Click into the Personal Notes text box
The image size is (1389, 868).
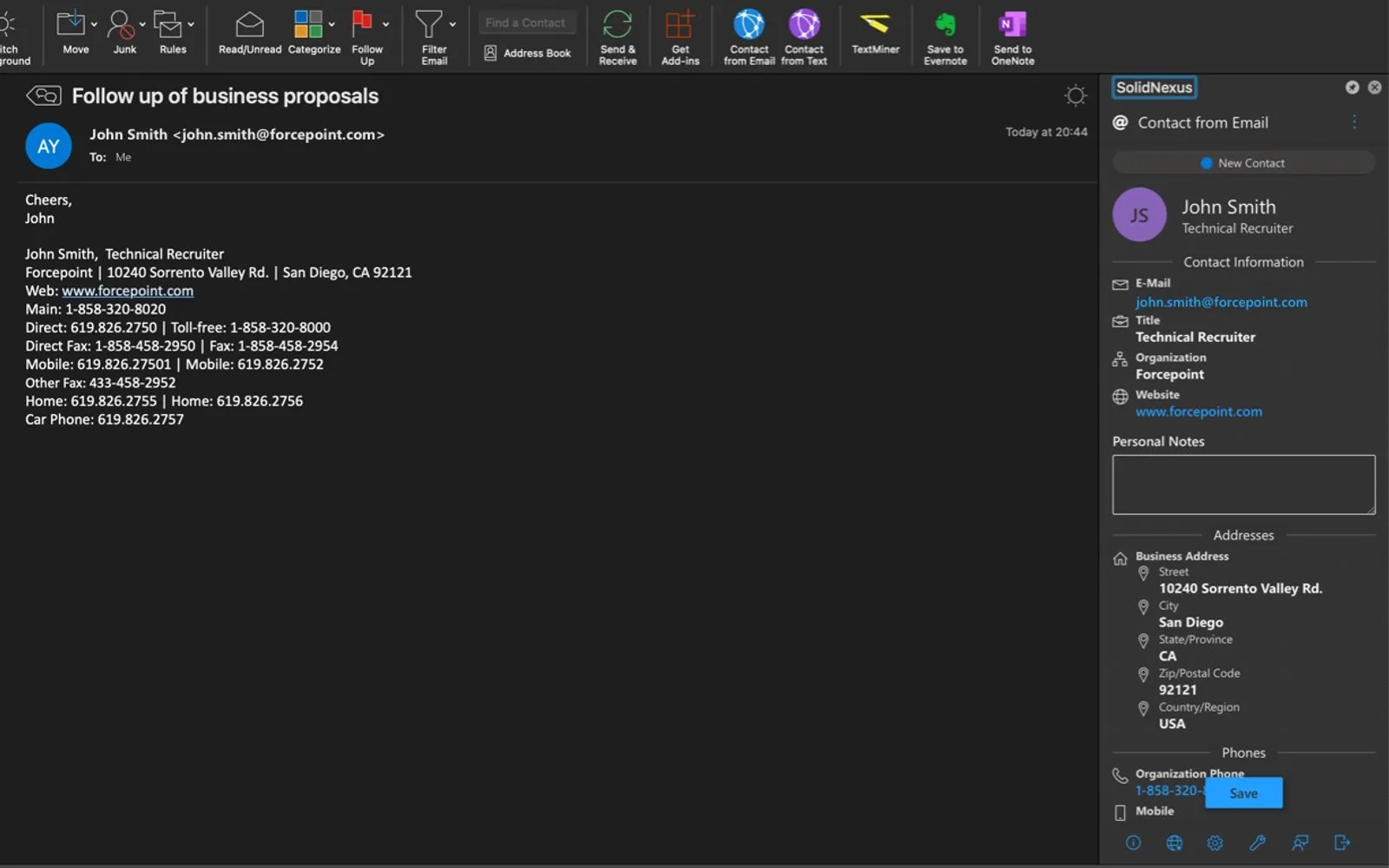click(1243, 484)
